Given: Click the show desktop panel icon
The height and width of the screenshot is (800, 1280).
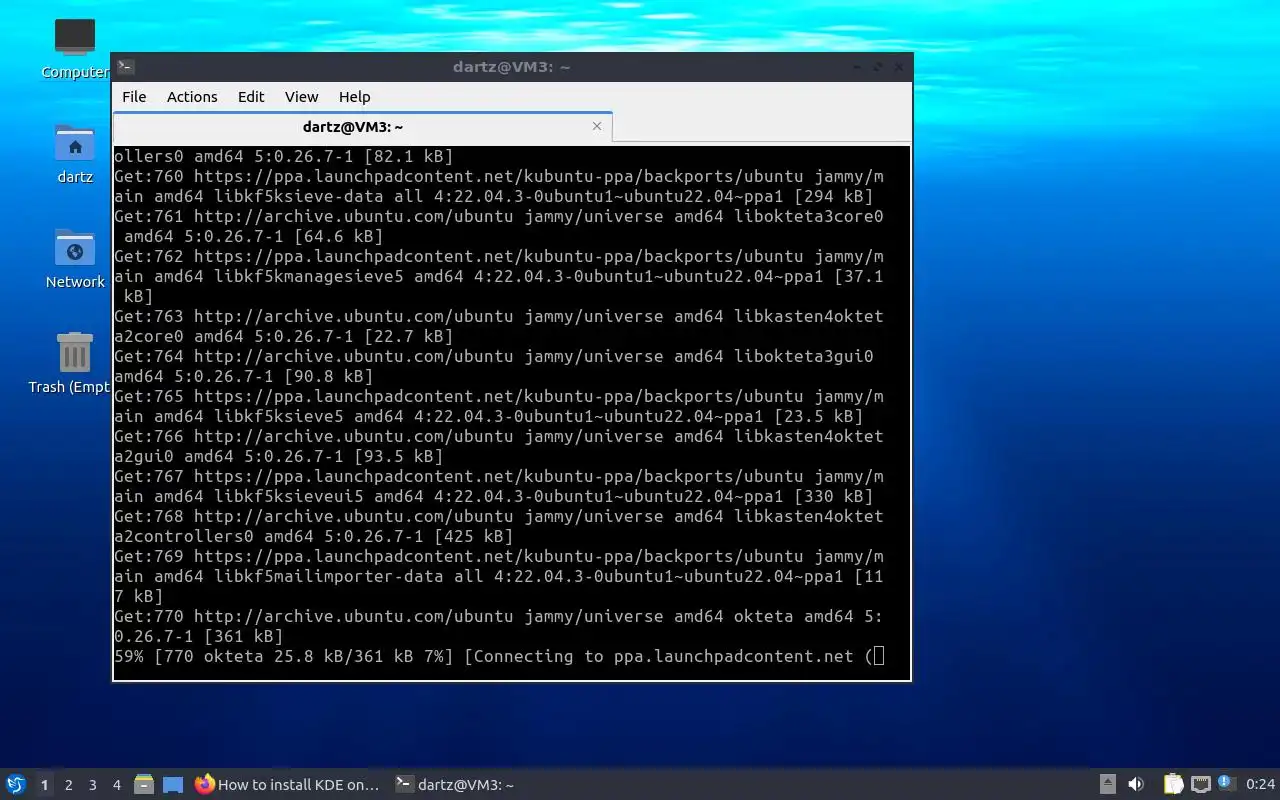Looking at the screenshot, I should click(173, 785).
